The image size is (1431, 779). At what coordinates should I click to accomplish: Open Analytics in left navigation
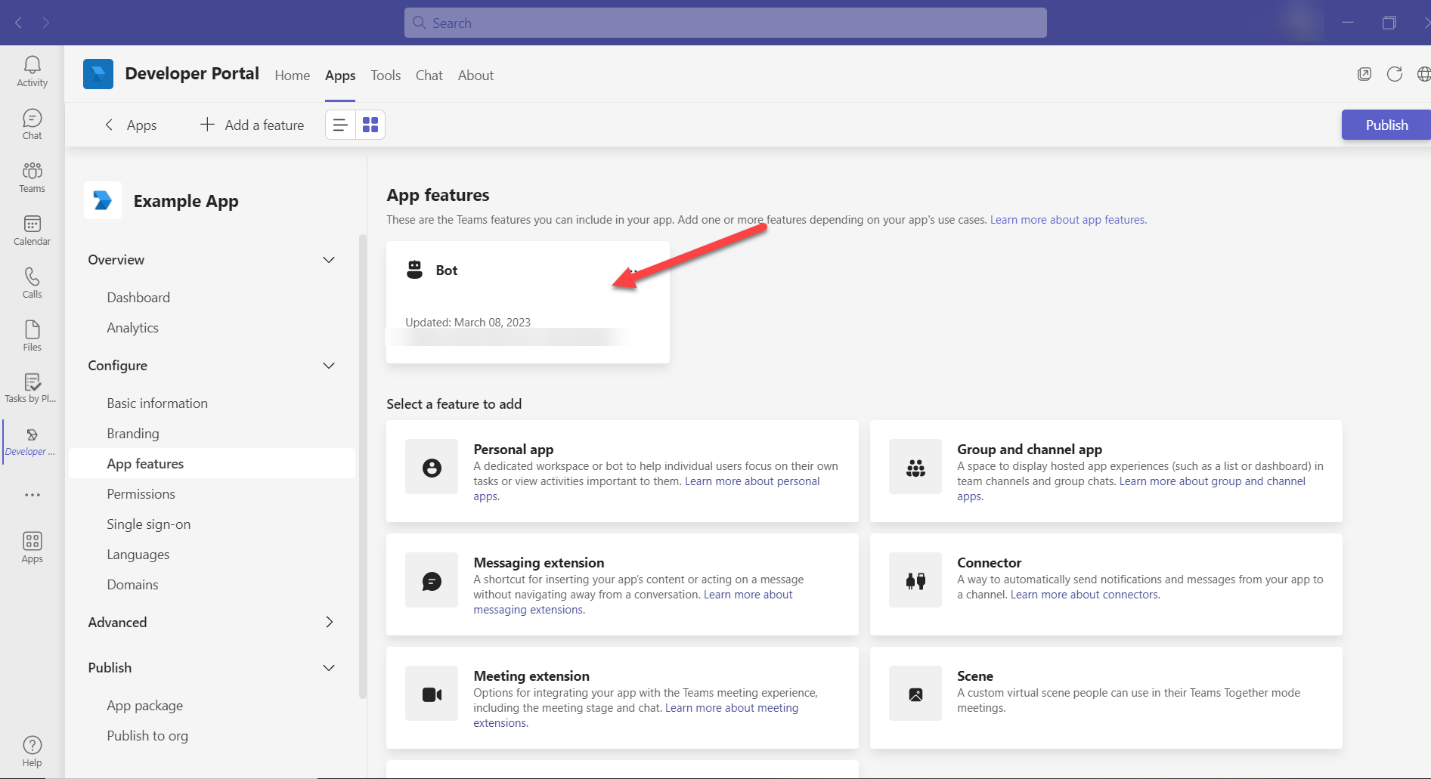133,328
